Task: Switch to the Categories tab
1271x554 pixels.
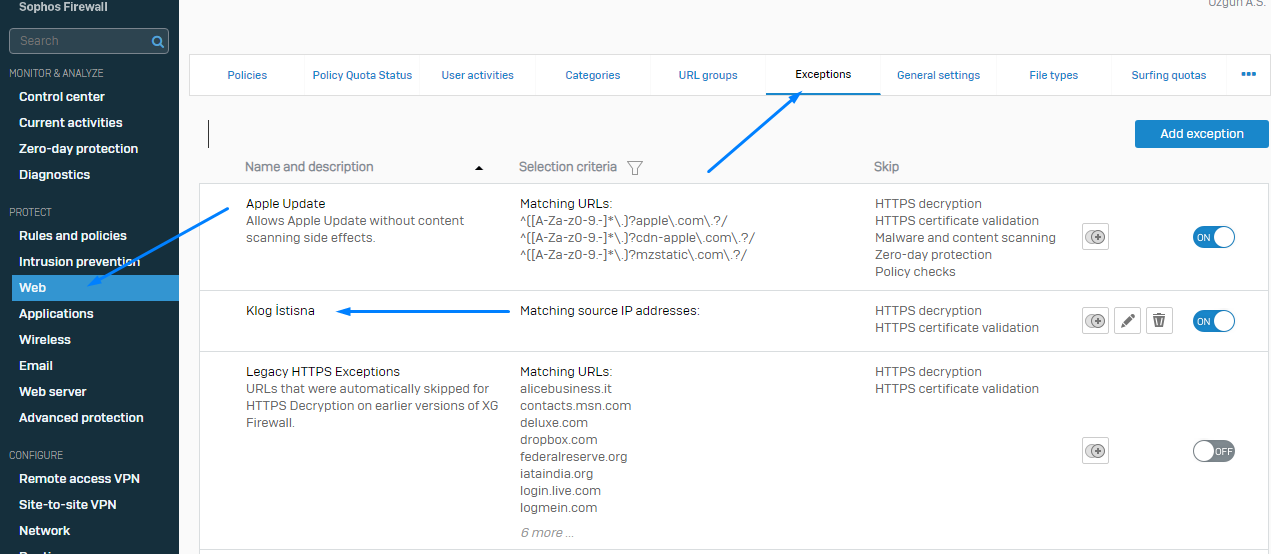Action: click(593, 75)
